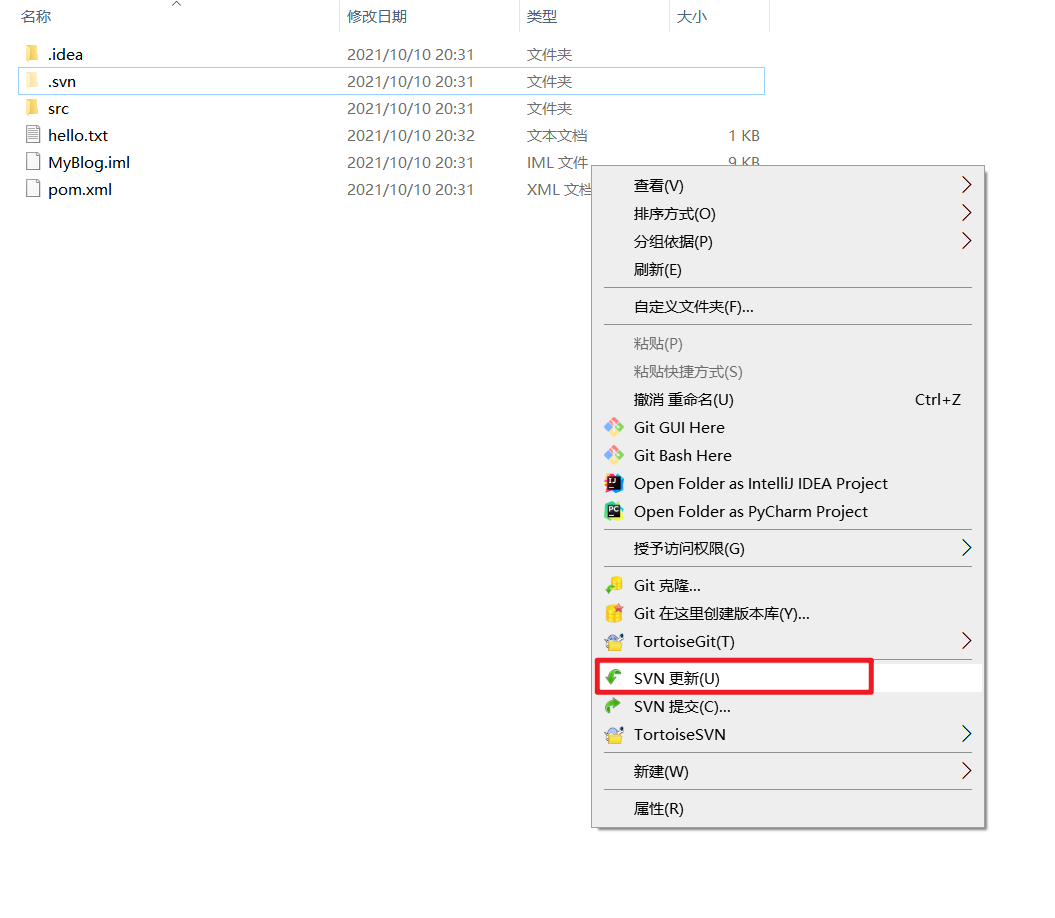Expand the TortoiseSVN submenu arrow
The image size is (1055, 918).
[x=966, y=734]
